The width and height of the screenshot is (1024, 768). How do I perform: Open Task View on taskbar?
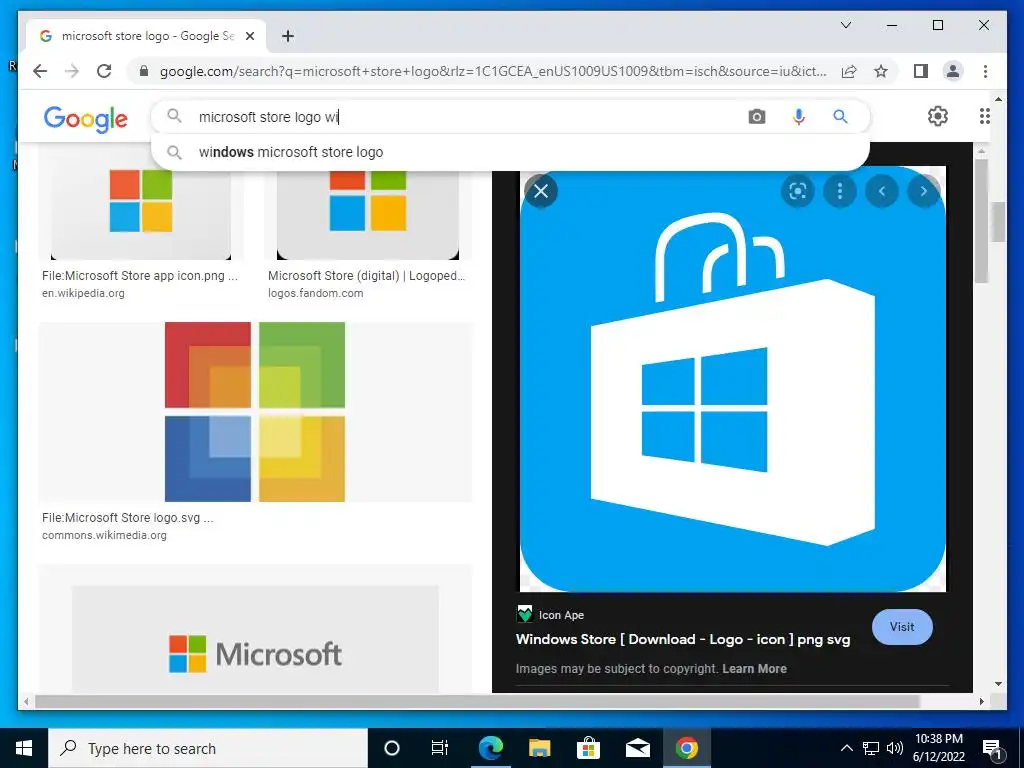pos(440,748)
